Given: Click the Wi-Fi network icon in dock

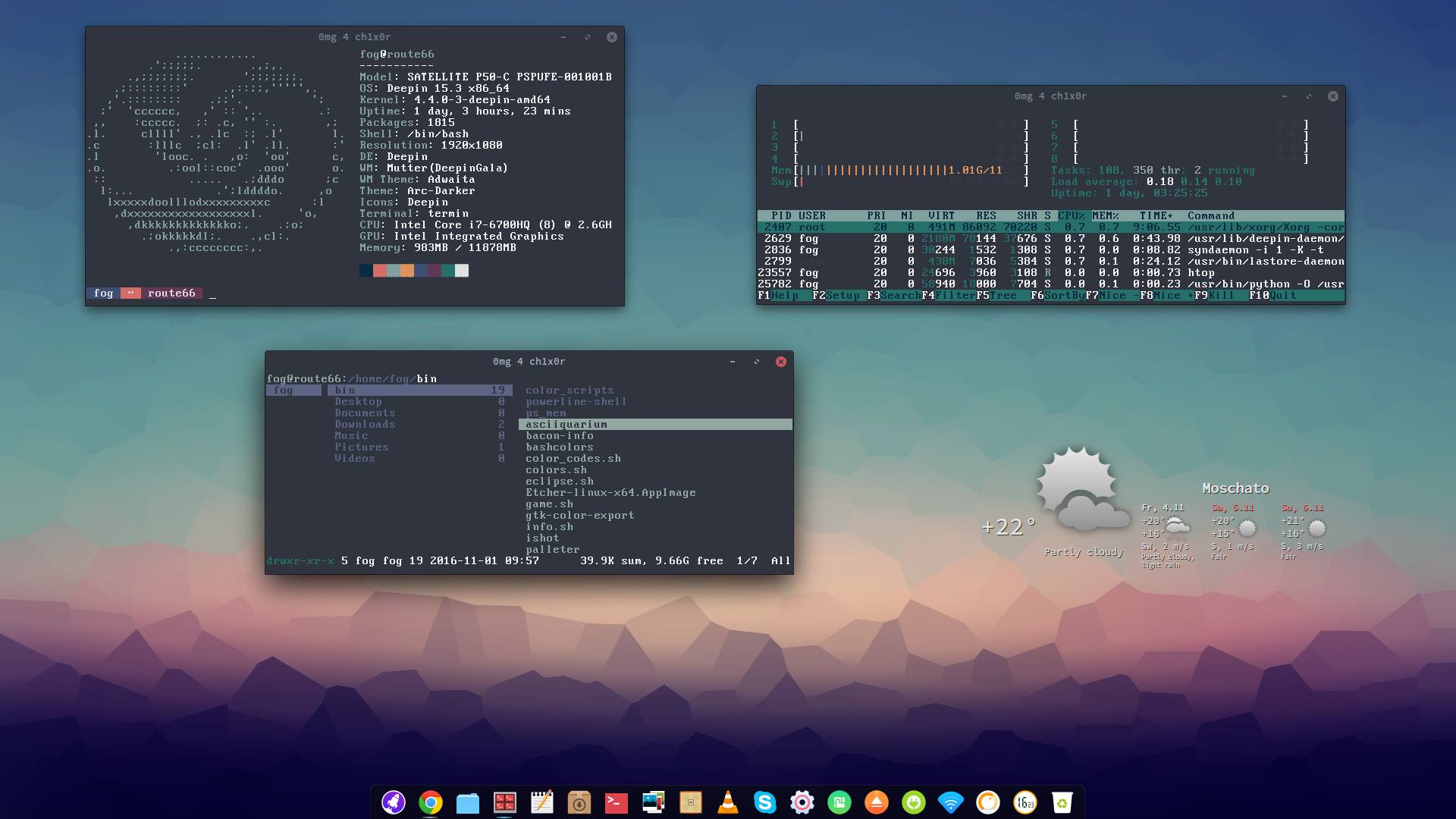Looking at the screenshot, I should 950,802.
